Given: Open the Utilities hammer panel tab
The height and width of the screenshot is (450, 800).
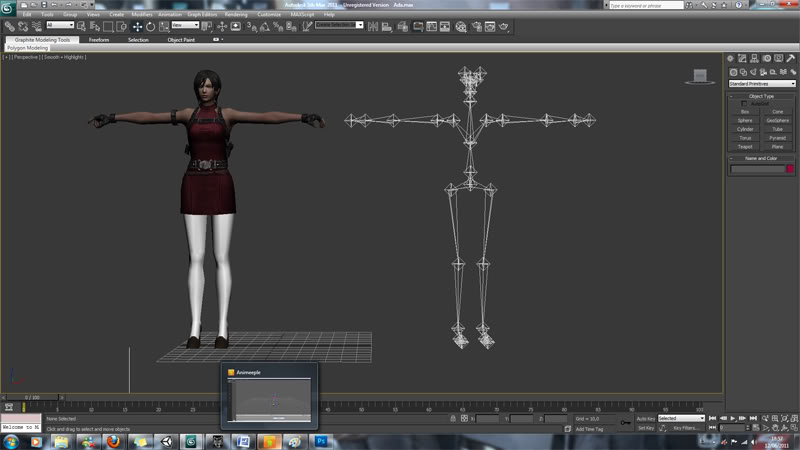Looking at the screenshot, I should click(x=791, y=59).
